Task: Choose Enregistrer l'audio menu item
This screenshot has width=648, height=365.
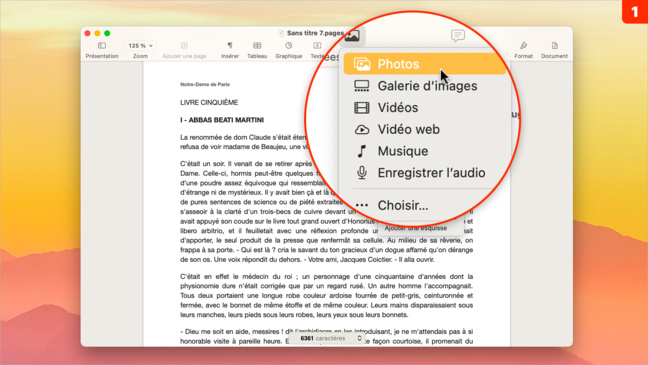Action: click(425, 173)
